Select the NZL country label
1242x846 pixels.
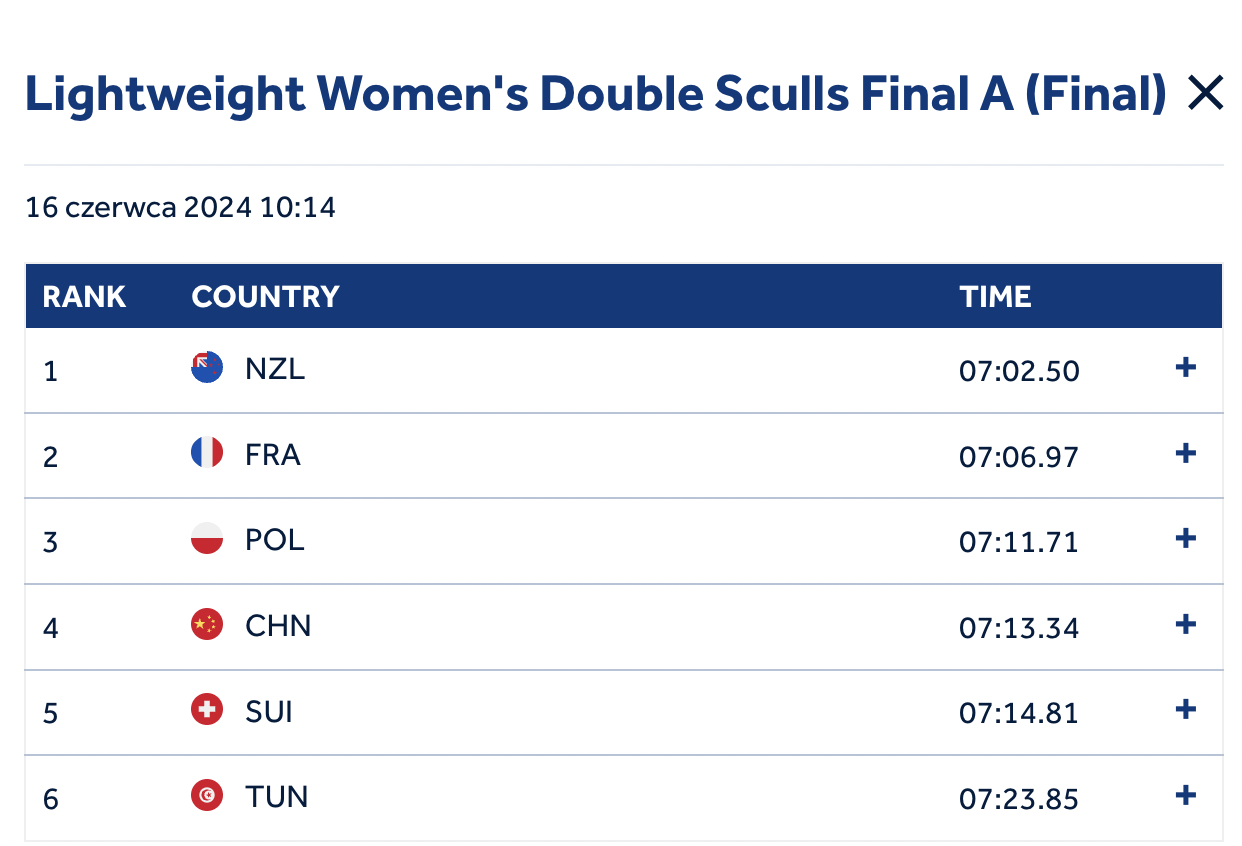tap(275, 369)
